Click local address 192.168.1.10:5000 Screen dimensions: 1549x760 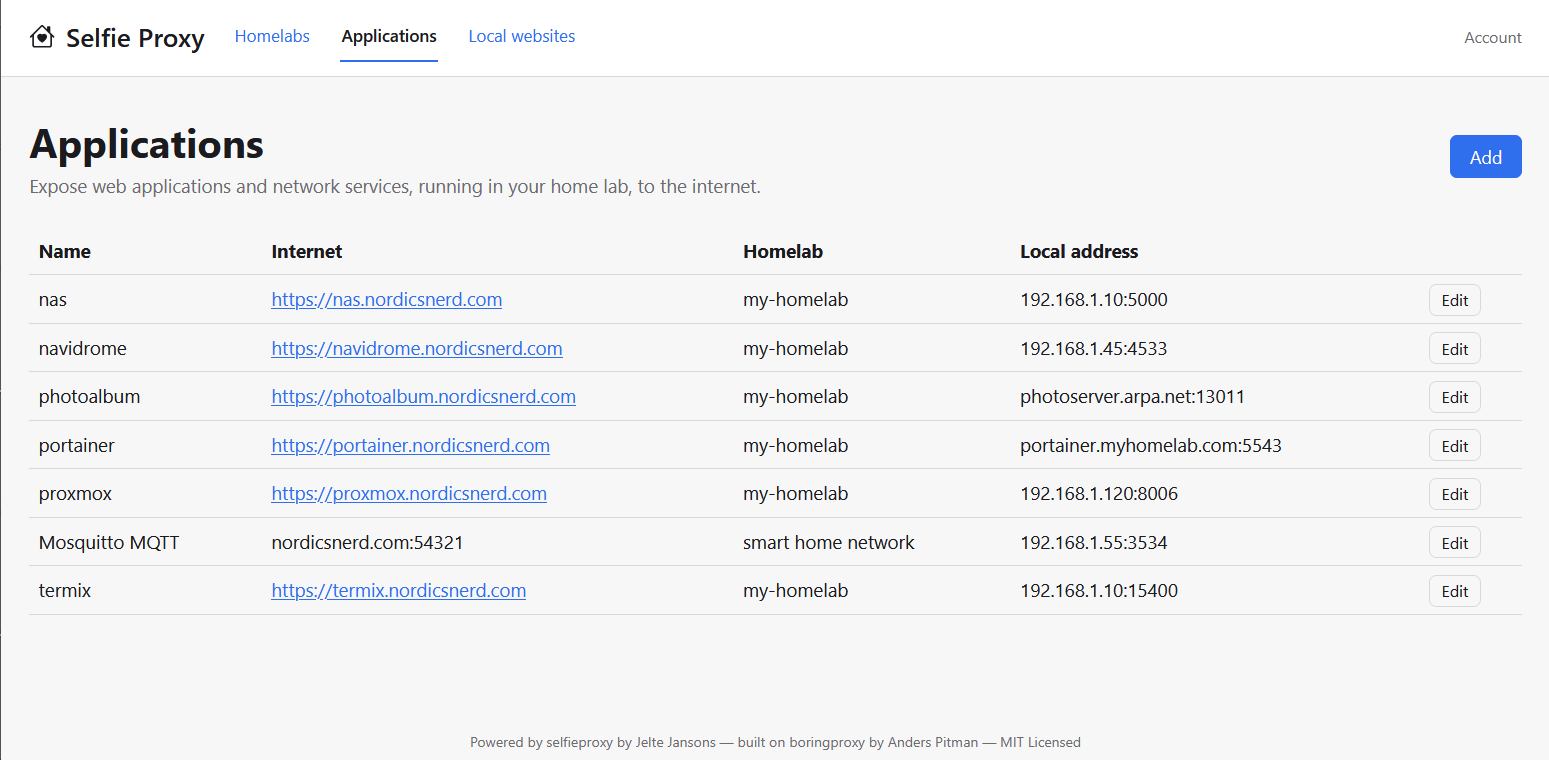(1094, 300)
